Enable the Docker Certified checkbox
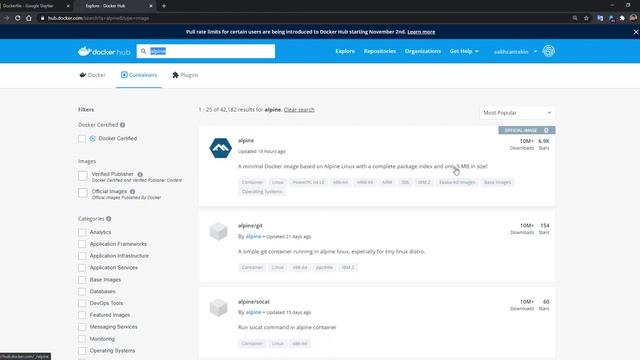The height and width of the screenshot is (360, 640). pos(82,139)
